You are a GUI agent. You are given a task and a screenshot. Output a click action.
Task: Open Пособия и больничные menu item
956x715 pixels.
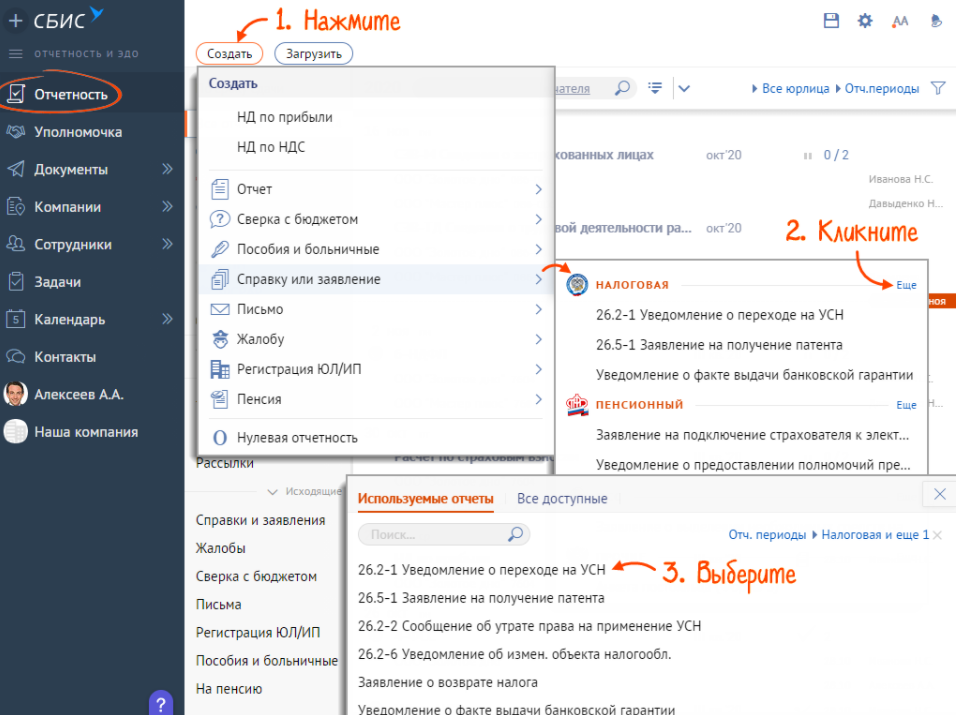tap(376, 249)
